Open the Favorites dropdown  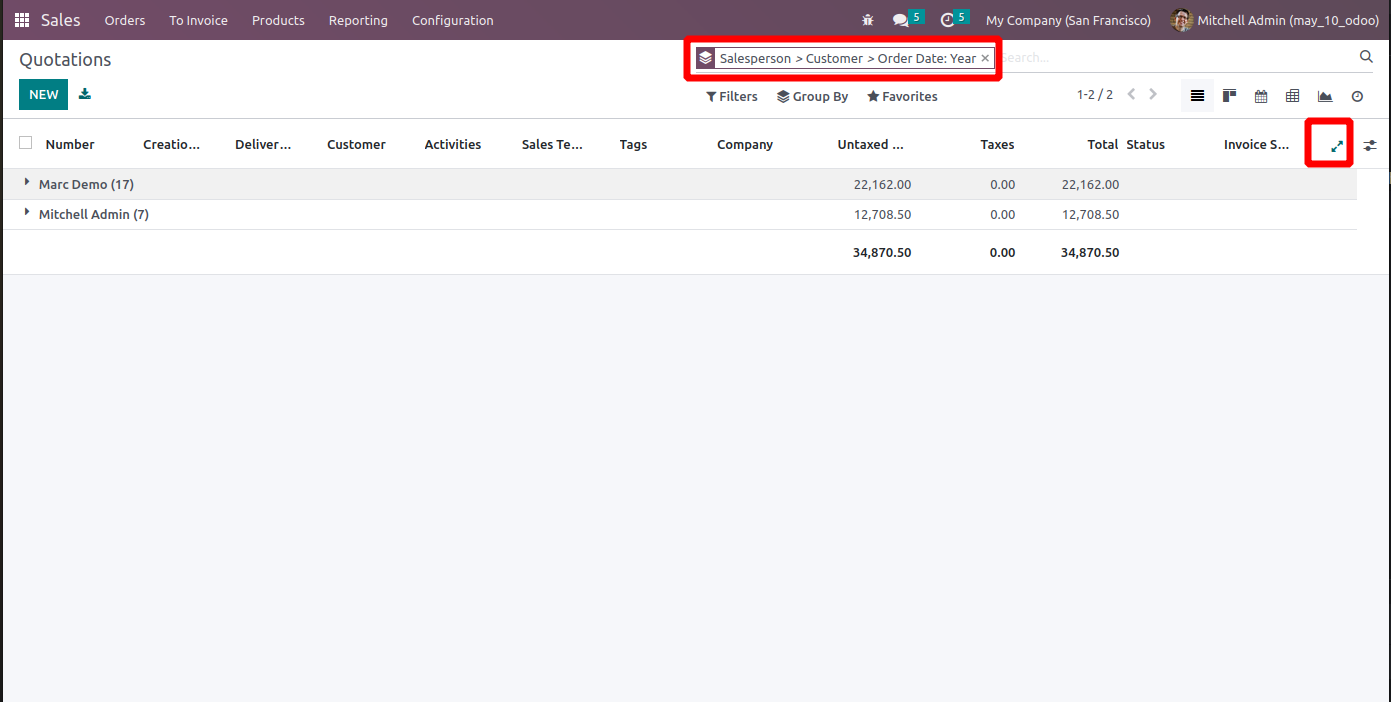point(902,96)
